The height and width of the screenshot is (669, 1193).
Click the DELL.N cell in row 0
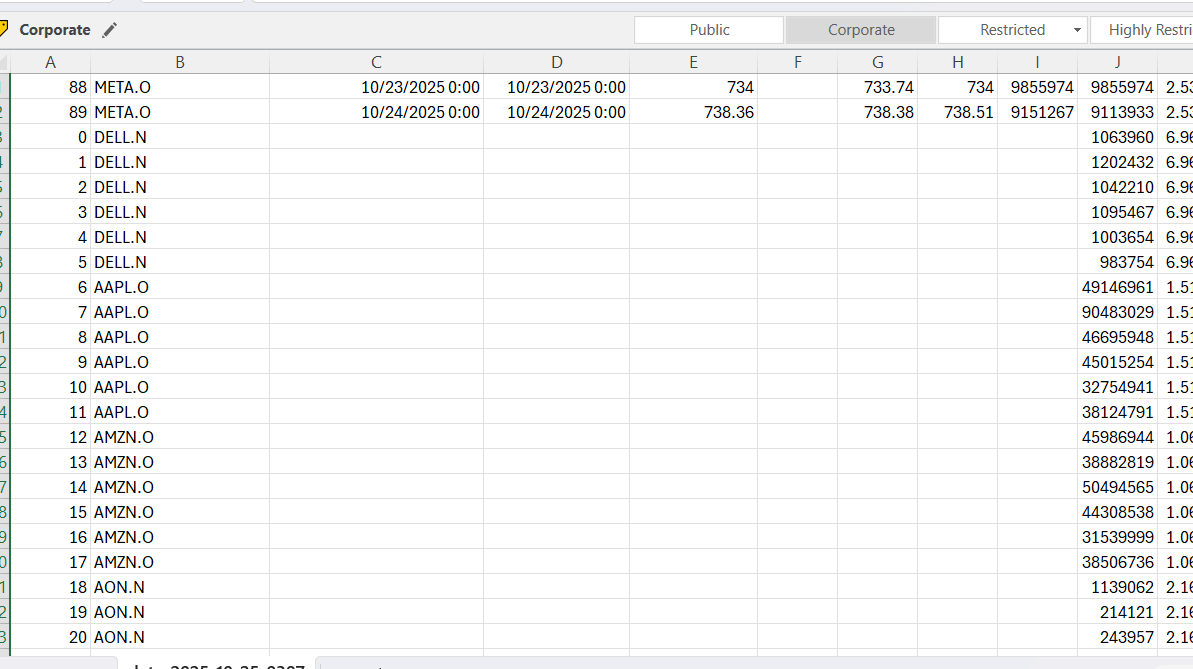point(180,138)
